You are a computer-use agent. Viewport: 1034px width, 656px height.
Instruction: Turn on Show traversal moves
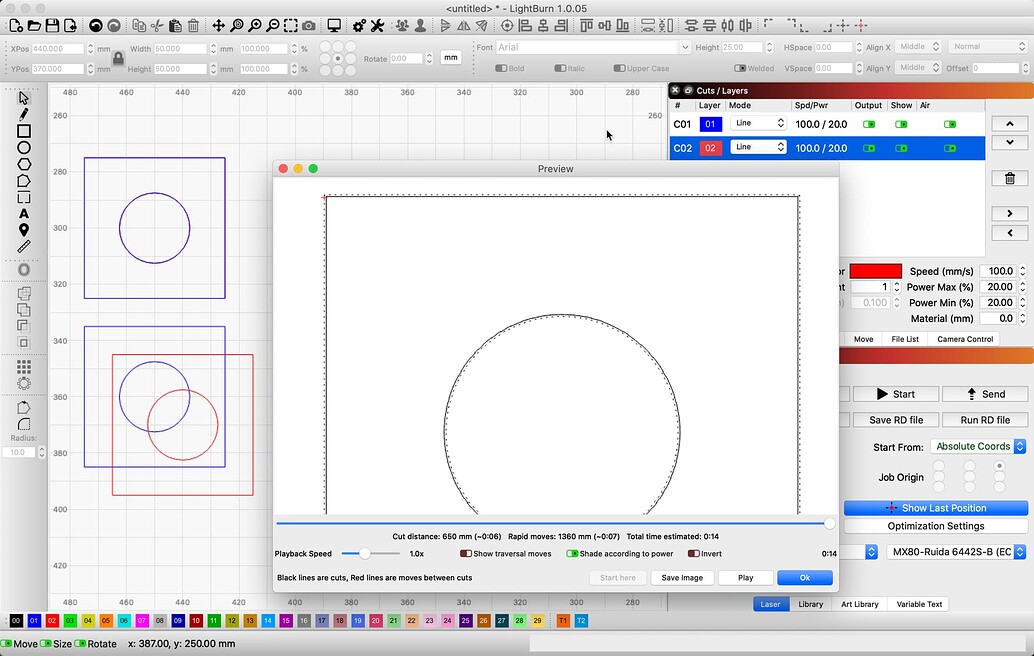(467, 553)
